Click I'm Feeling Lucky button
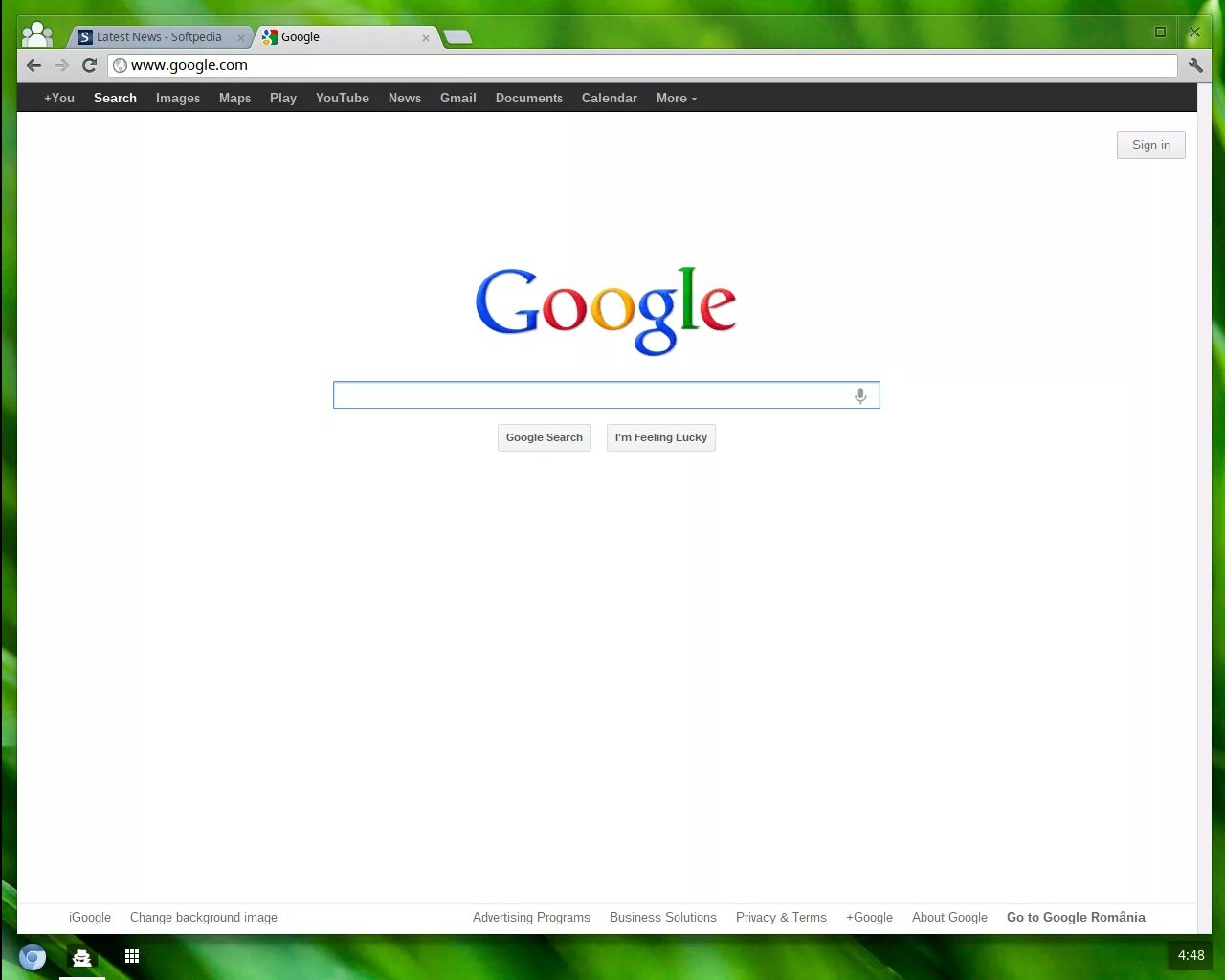 661,437
